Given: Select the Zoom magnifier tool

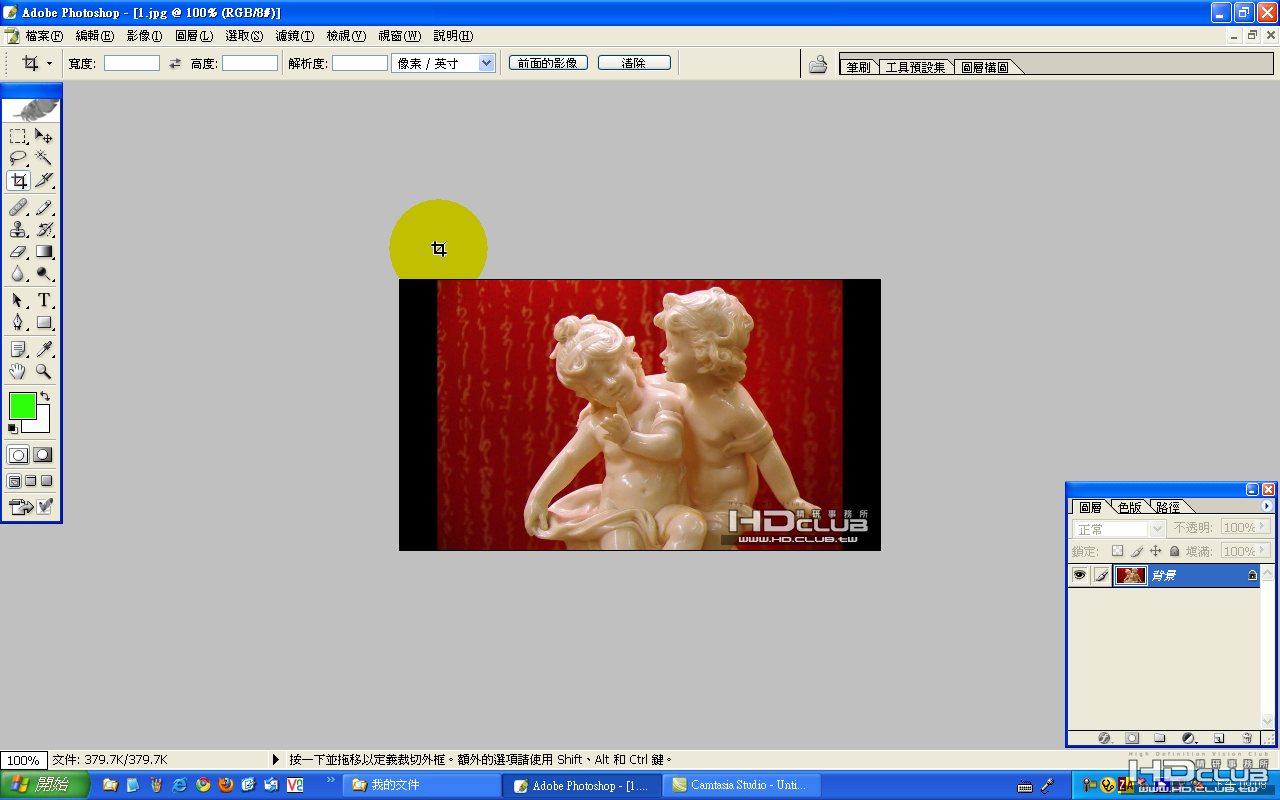Looking at the screenshot, I should point(44,371).
